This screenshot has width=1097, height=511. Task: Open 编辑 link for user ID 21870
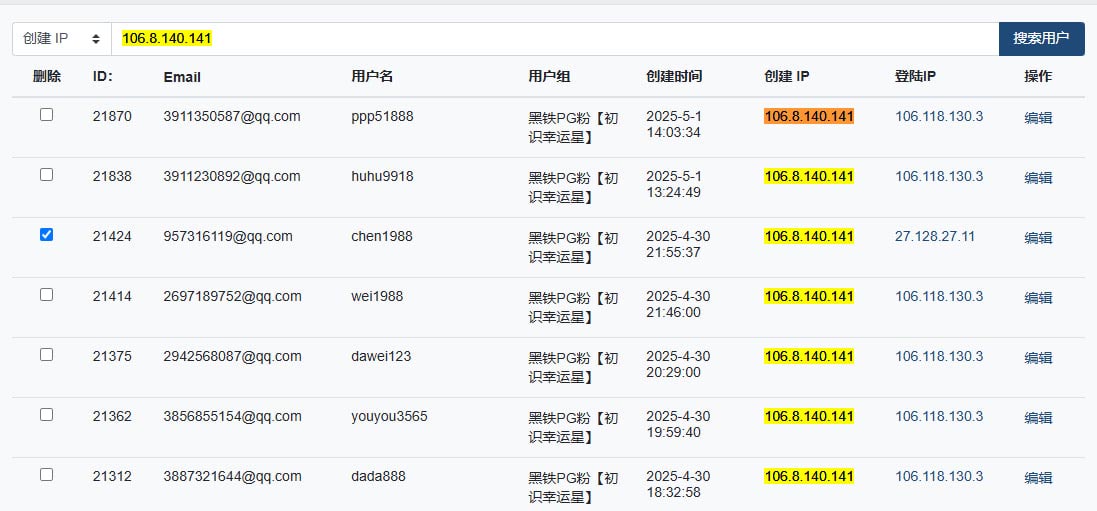[x=1038, y=118]
